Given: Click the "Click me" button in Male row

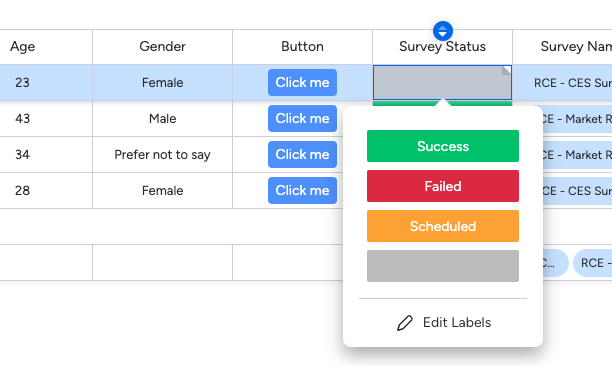Looking at the screenshot, I should [302, 118].
